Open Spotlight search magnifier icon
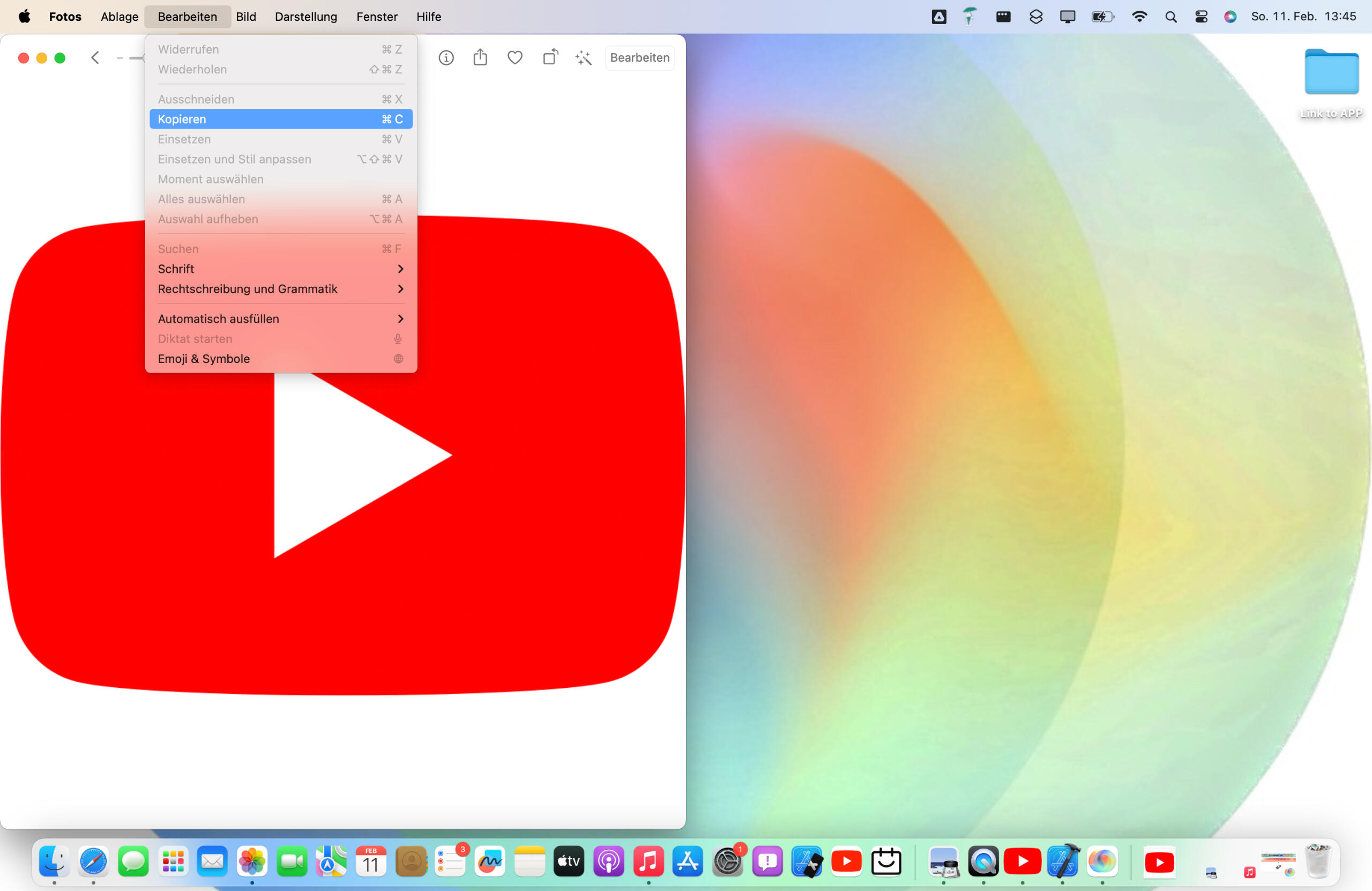 tap(1170, 17)
